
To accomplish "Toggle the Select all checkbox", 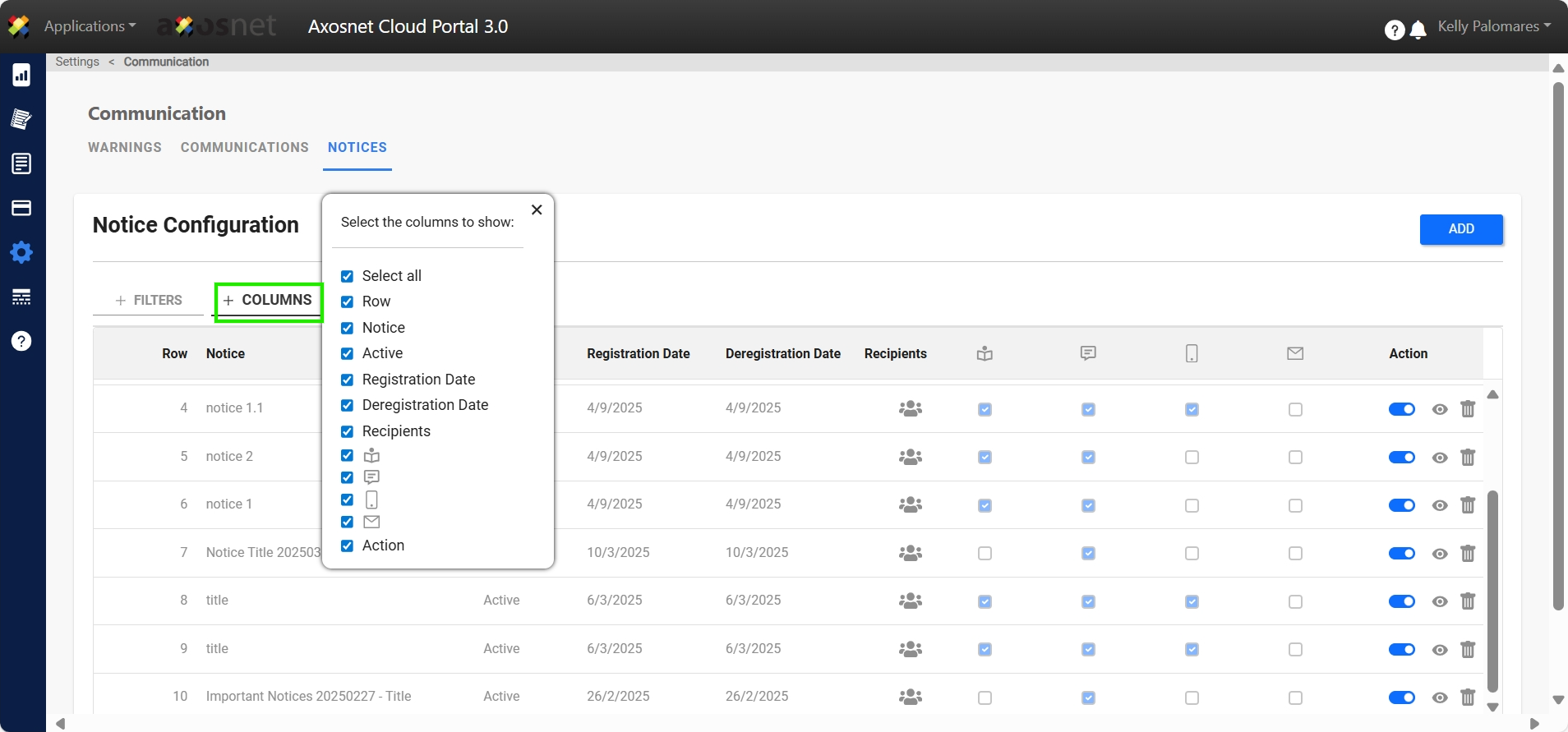I will coord(347,276).
